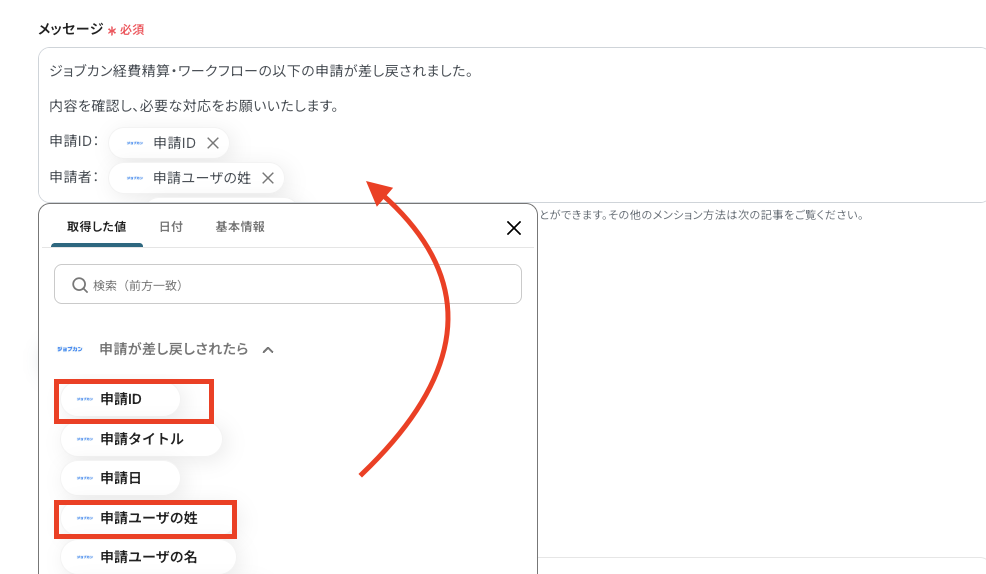Viewport: 986px width, 574px height.
Task: Collapse the 申請が差し戻しされたら section
Action: [268, 350]
